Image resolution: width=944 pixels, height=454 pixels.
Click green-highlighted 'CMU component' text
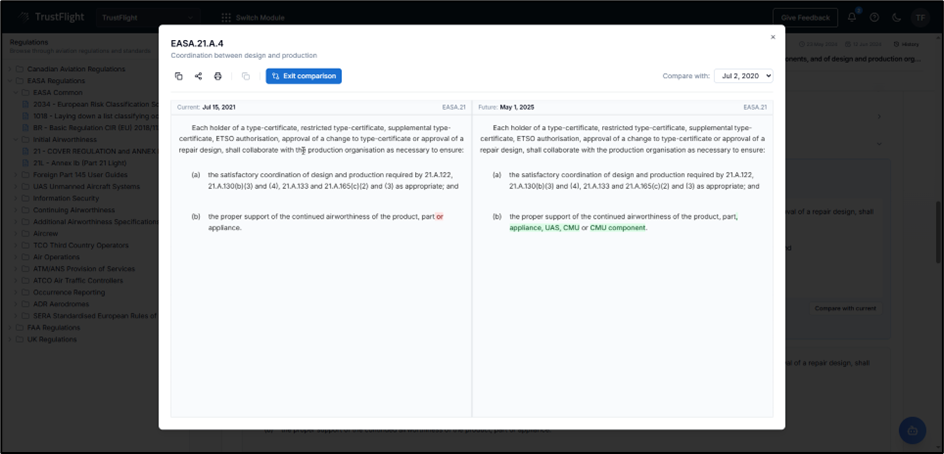pos(618,228)
